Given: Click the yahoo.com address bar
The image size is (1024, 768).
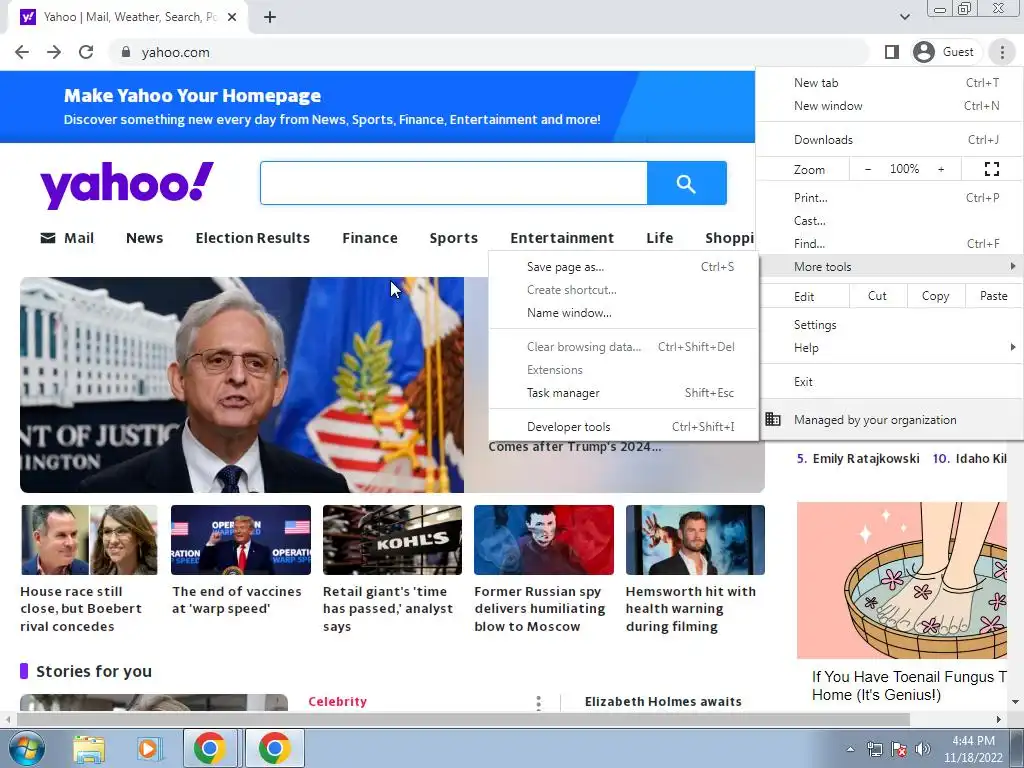Looking at the screenshot, I should [490, 52].
